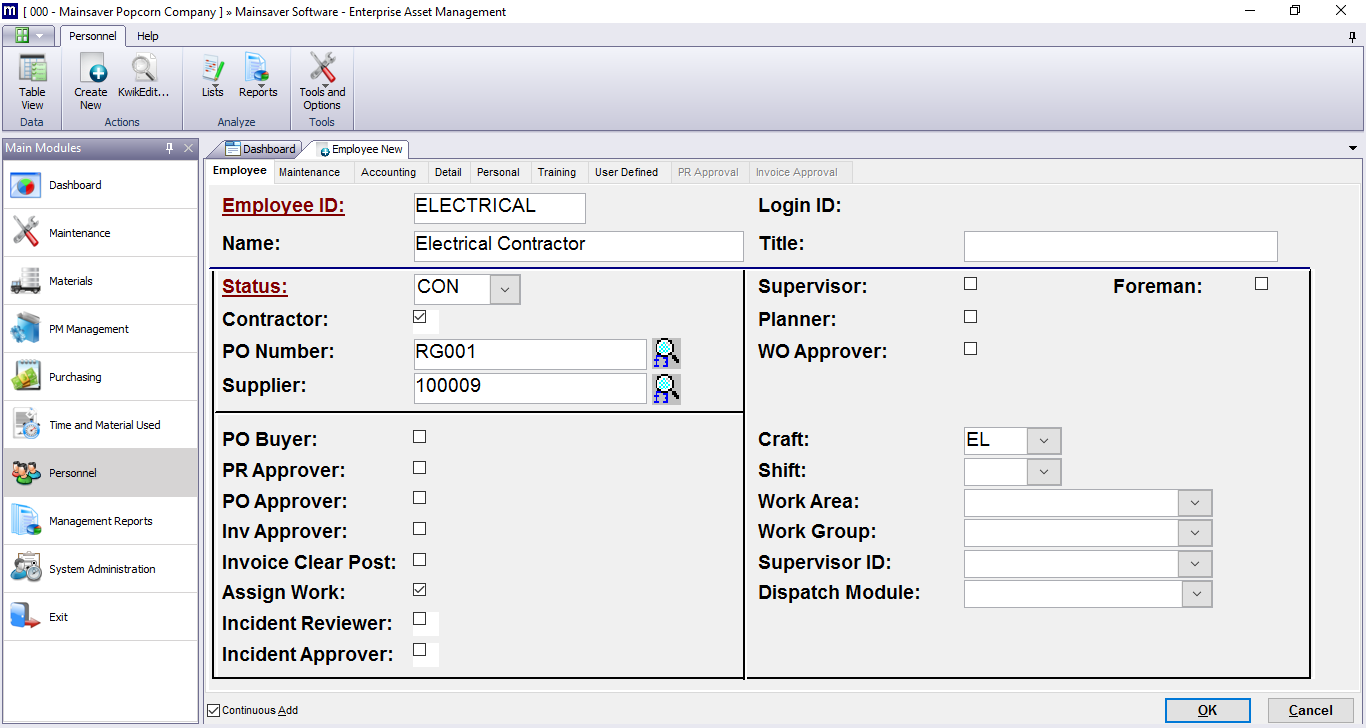Click the PO Number lookup icon
The width and height of the screenshot is (1366, 728).
click(x=666, y=354)
